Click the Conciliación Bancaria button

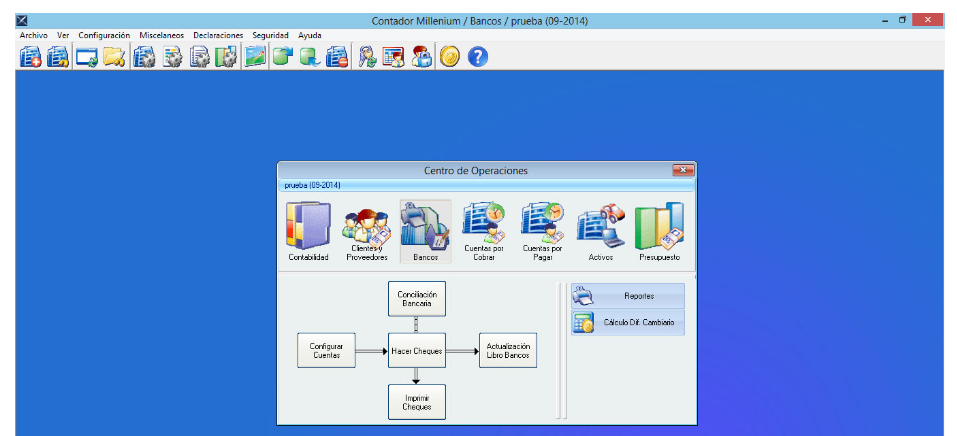click(x=417, y=299)
